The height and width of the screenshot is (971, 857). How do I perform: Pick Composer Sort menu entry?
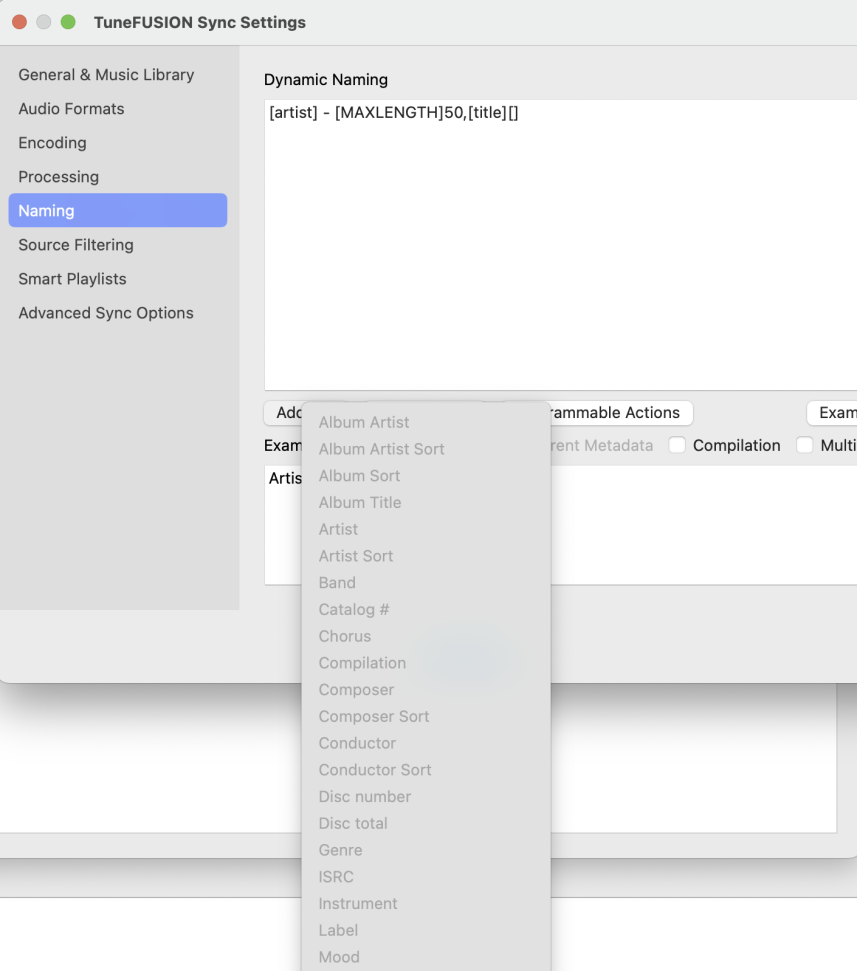[x=426, y=716]
